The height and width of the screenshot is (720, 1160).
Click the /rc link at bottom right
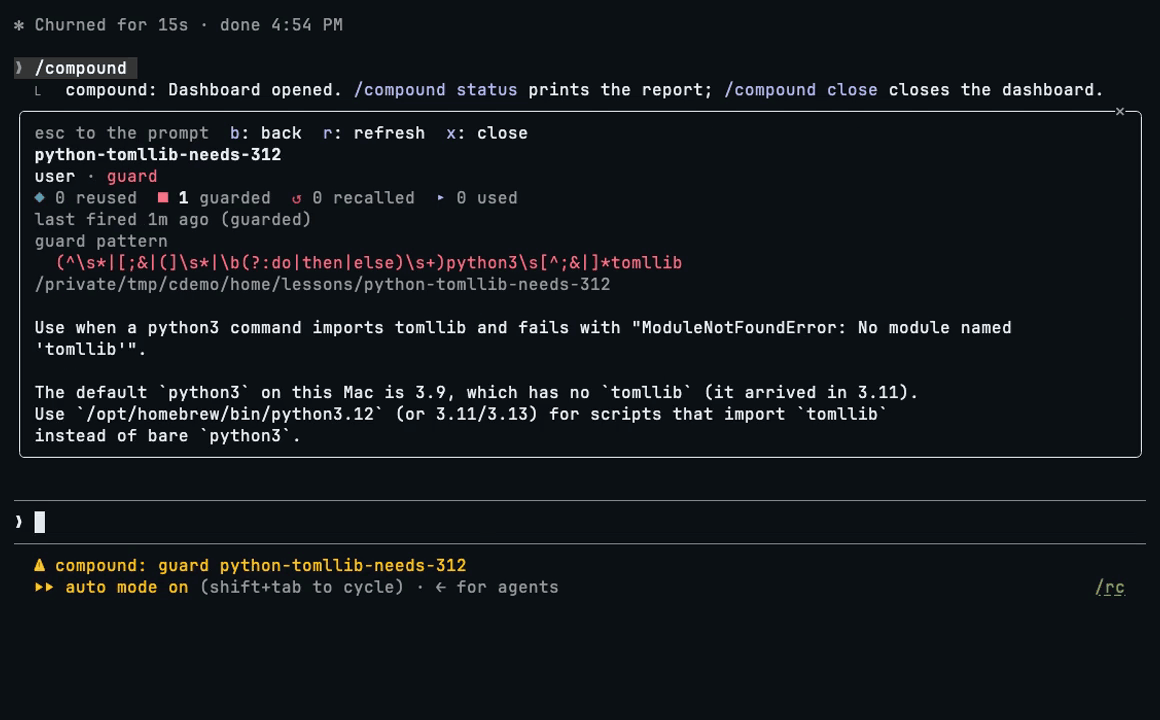(x=1110, y=588)
